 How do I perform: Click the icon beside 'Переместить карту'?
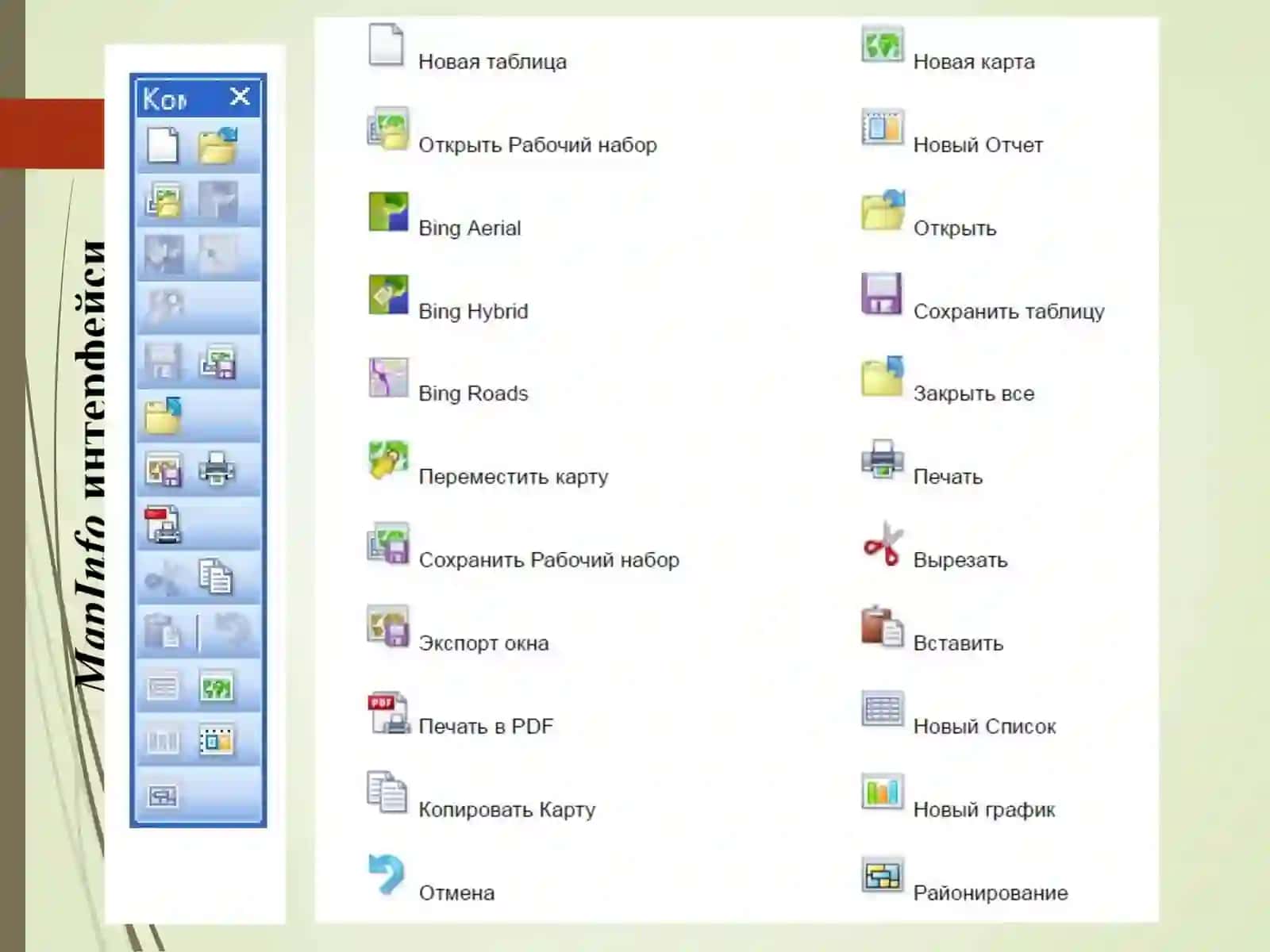click(x=388, y=460)
